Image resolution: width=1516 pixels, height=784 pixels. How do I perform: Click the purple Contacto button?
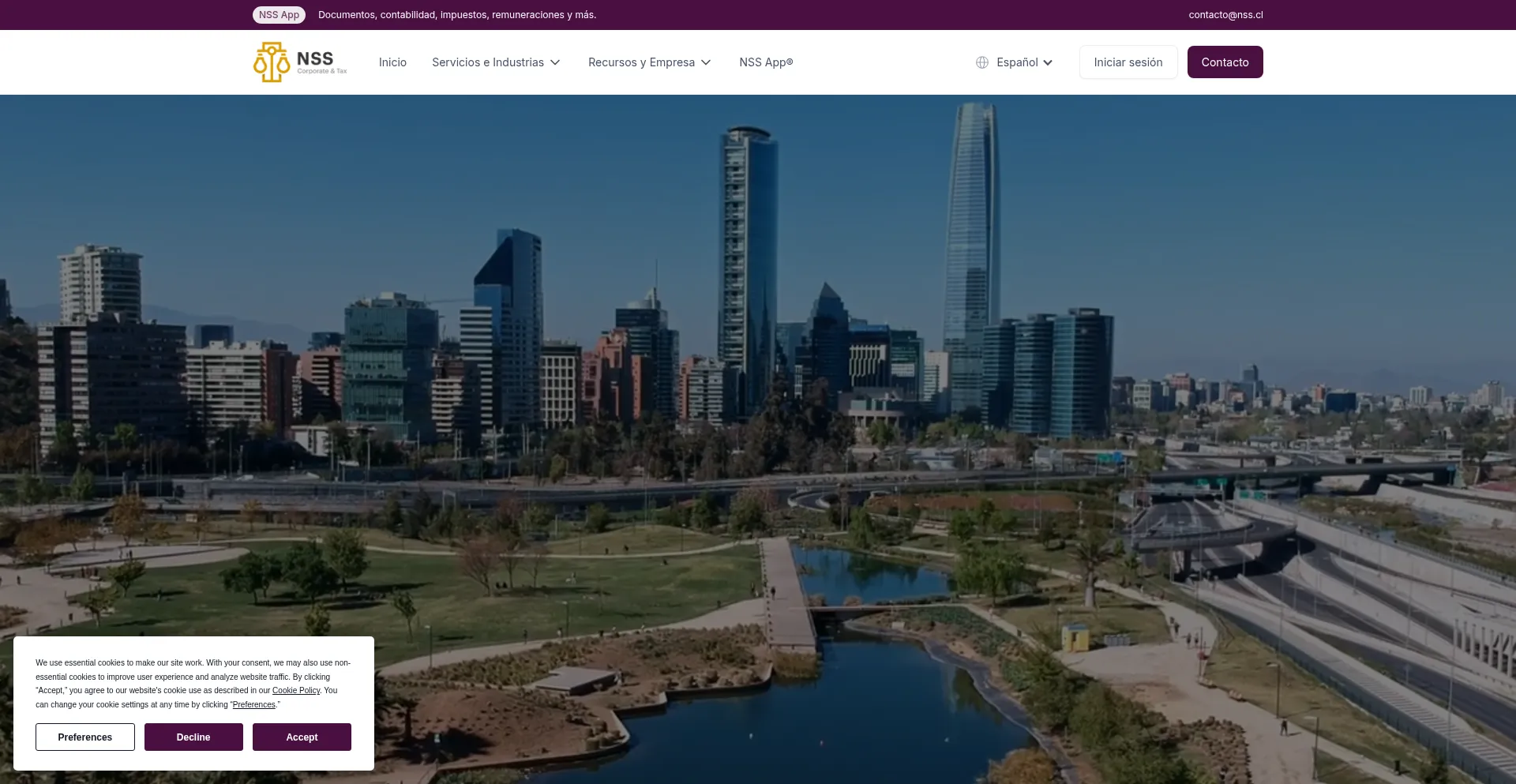[1225, 62]
